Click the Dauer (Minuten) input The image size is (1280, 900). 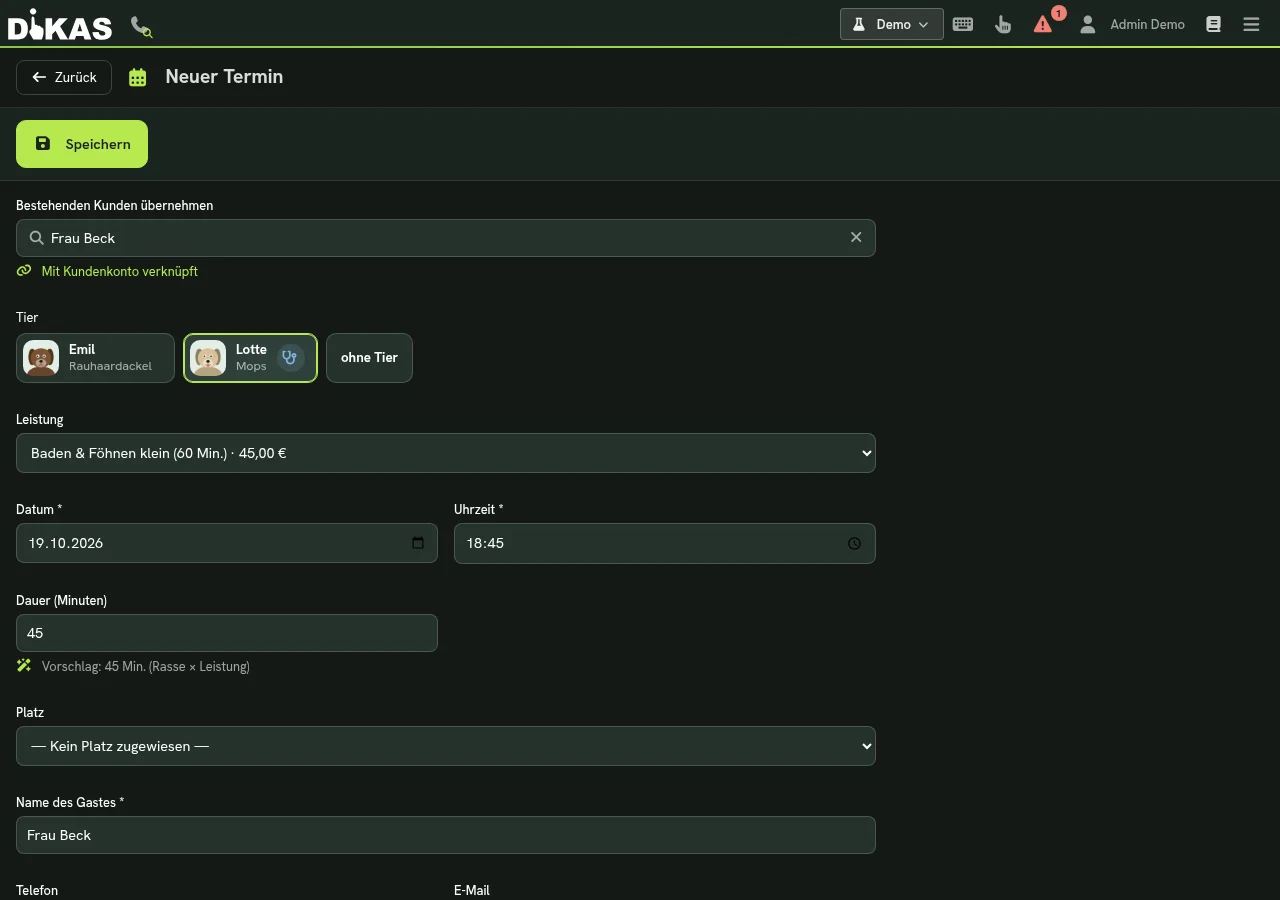(x=227, y=633)
